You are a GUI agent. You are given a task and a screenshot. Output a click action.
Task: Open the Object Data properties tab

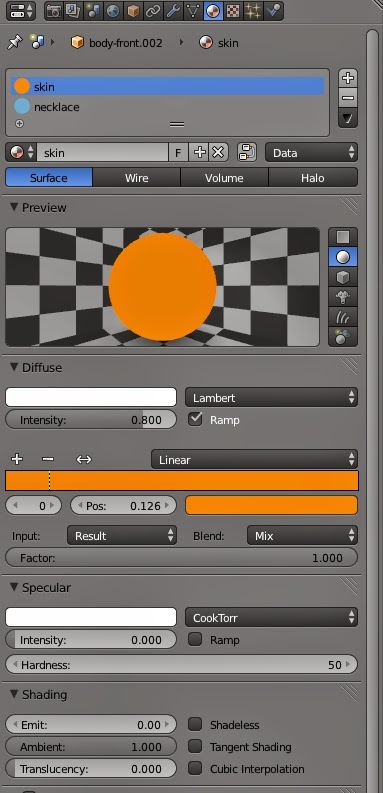tap(193, 11)
